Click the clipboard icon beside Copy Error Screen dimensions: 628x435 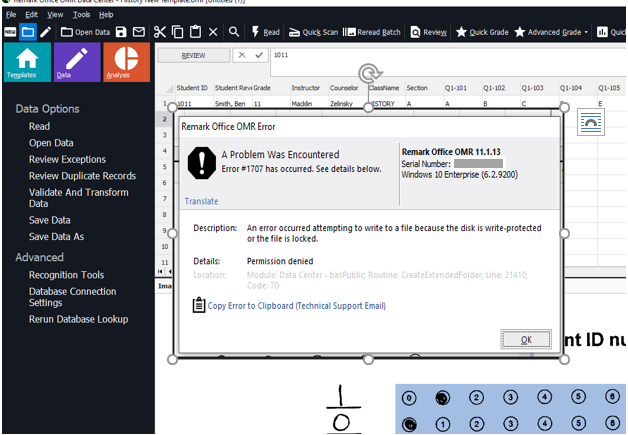[199, 305]
